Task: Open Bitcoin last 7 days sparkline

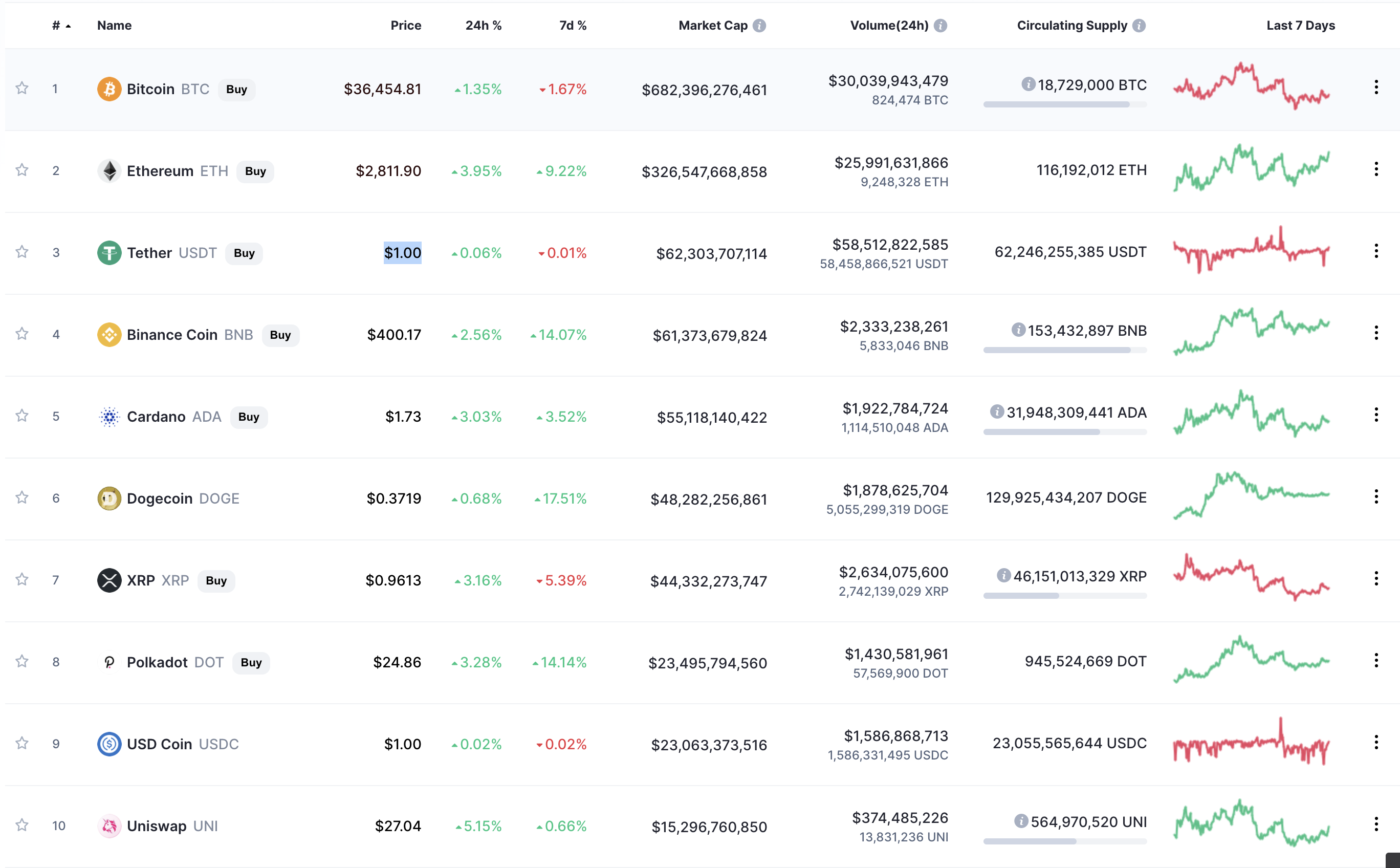Action: pos(1251,86)
